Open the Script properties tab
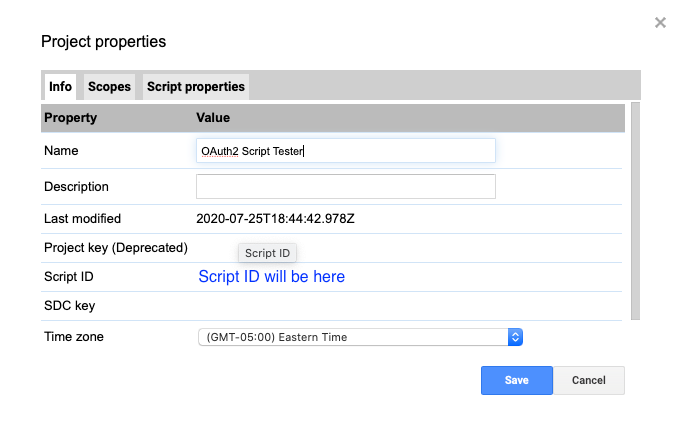The height and width of the screenshot is (424, 678). pyautogui.click(x=195, y=86)
